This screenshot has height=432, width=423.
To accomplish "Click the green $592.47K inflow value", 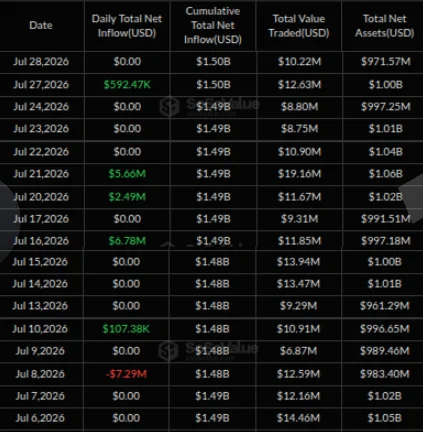I will [x=127, y=85].
